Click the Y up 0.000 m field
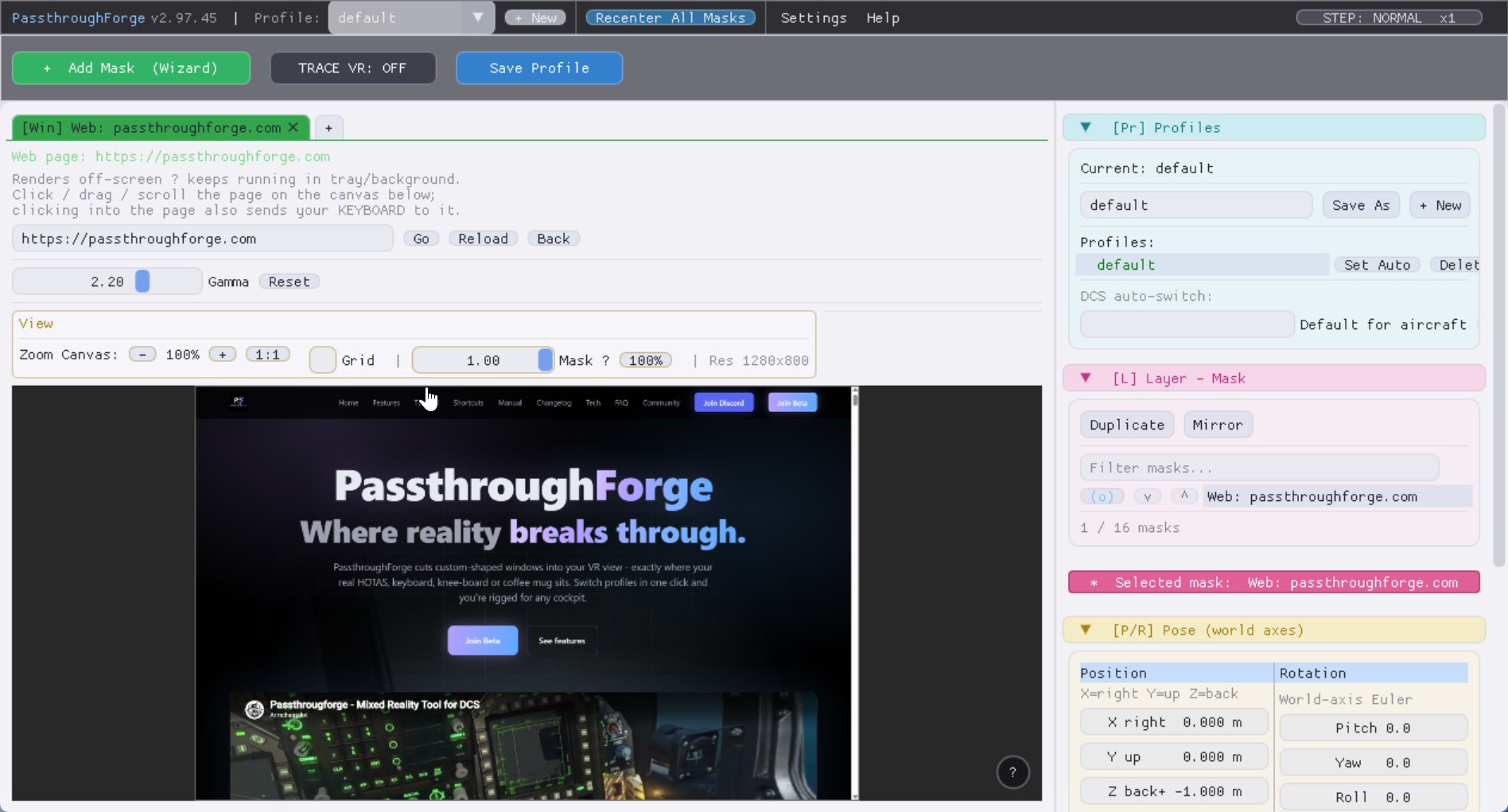 [x=1174, y=757]
